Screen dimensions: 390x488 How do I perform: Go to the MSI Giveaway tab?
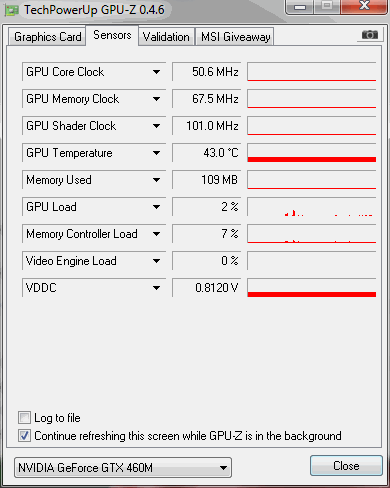point(235,37)
